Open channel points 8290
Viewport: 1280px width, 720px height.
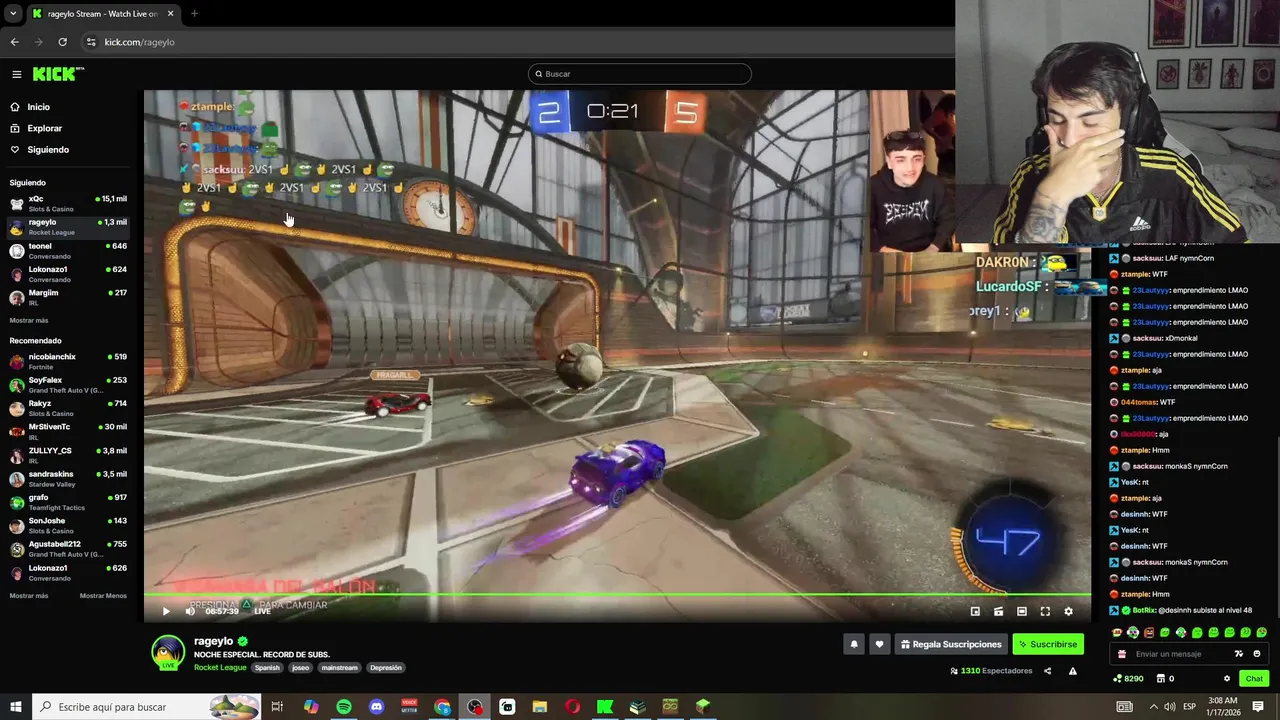(x=1128, y=678)
